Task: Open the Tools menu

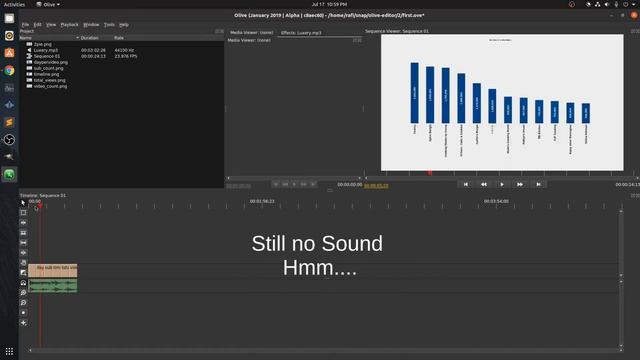Action: click(109, 24)
